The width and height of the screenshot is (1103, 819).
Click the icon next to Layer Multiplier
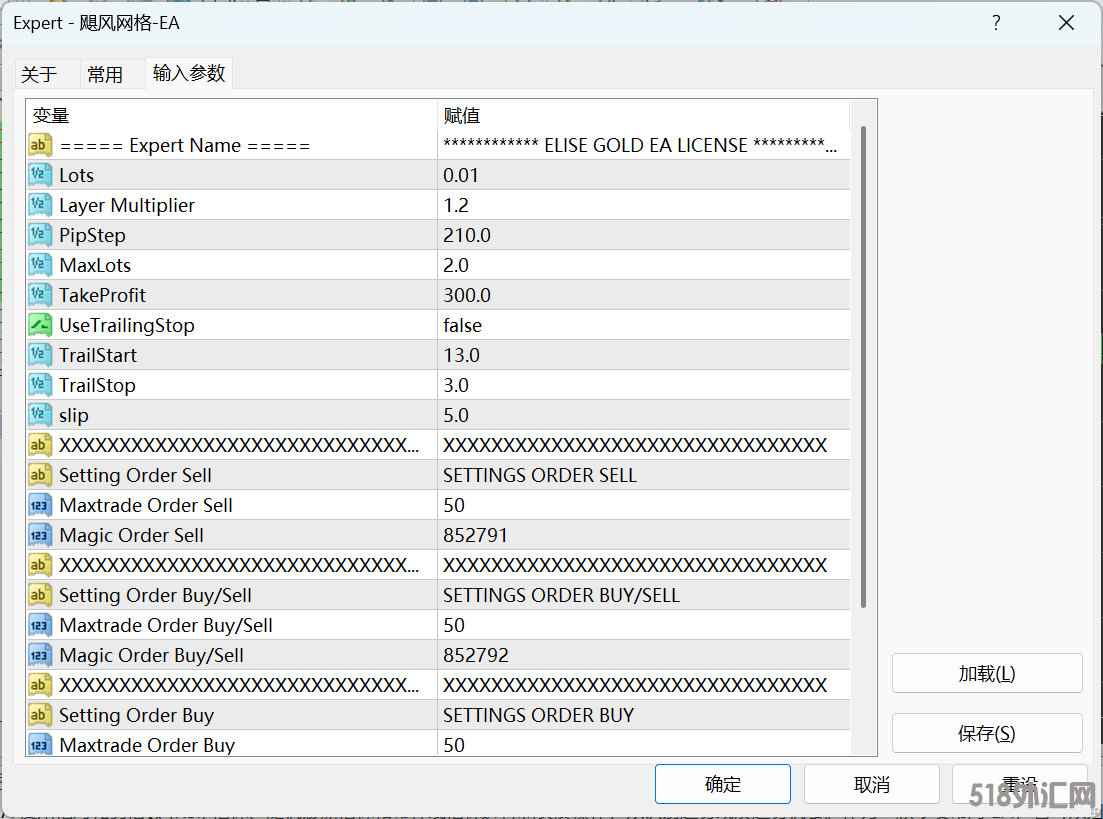point(40,205)
